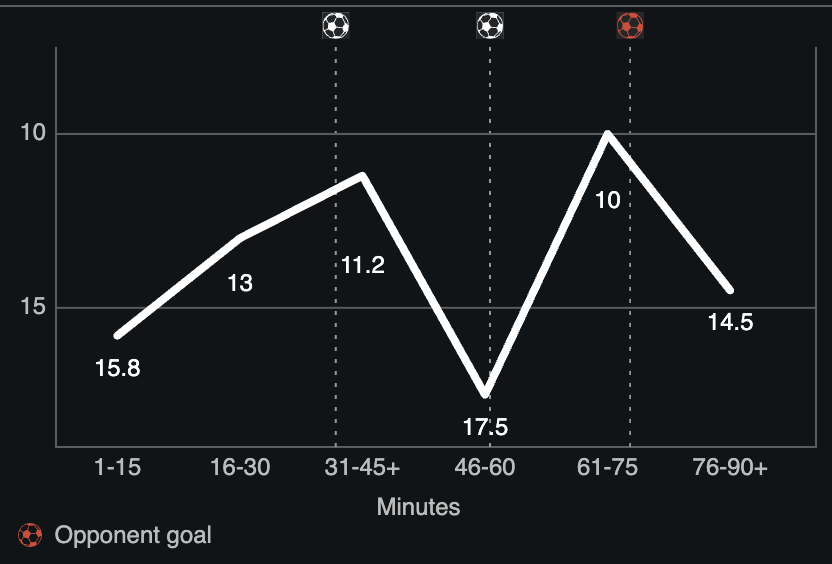Click the 15.8 data point label
The image size is (832, 564).
118,368
